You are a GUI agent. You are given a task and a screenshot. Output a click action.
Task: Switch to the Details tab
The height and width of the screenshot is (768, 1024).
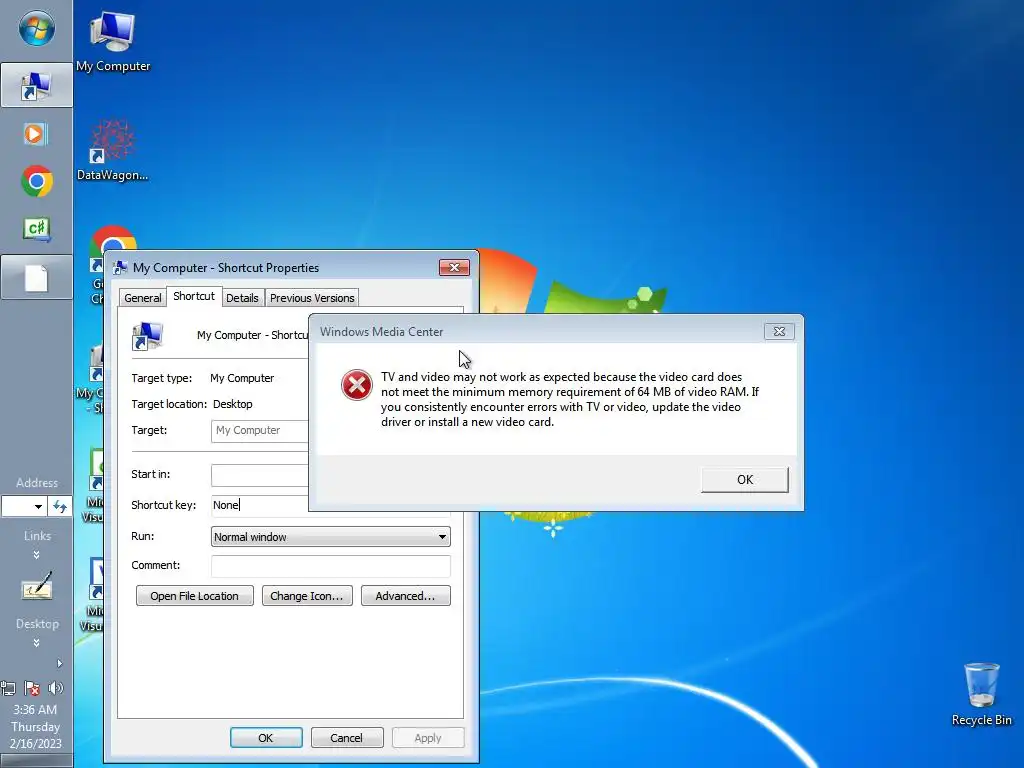pos(242,298)
